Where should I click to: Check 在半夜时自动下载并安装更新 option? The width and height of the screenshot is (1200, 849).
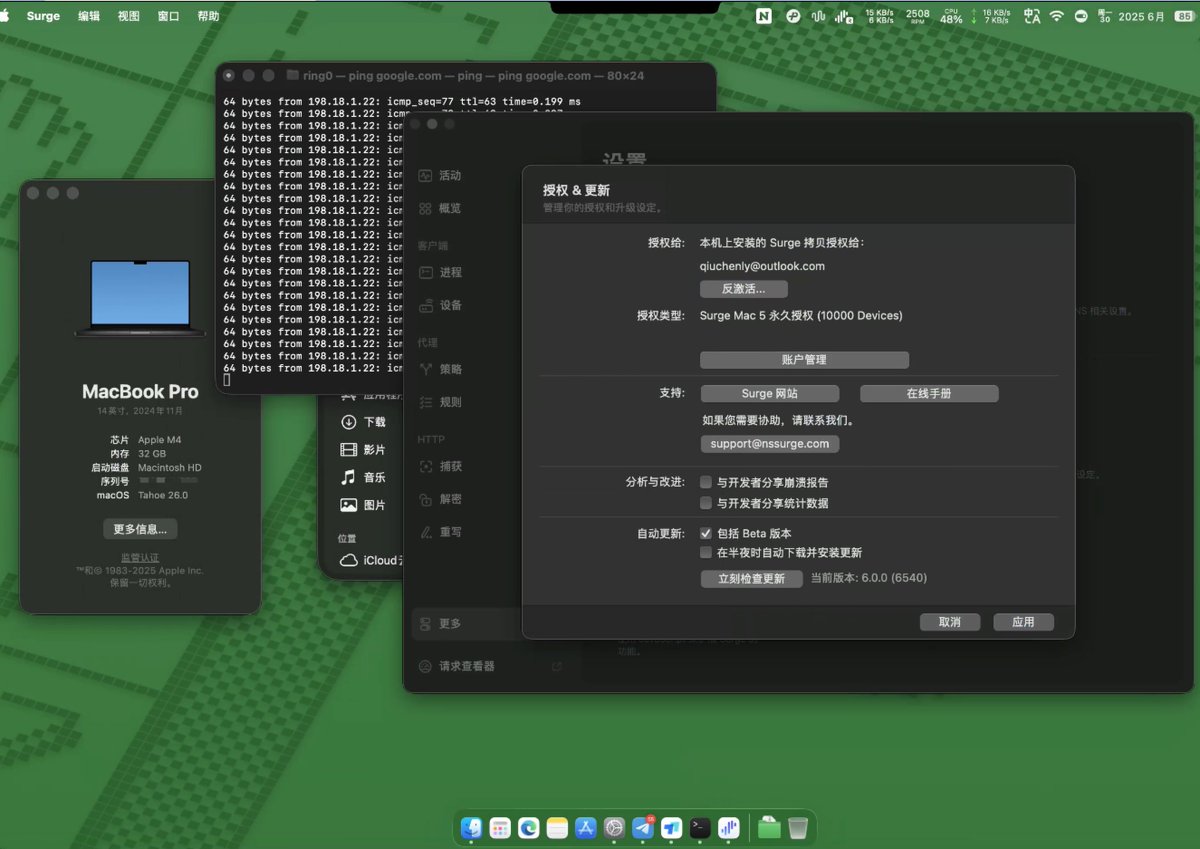(x=707, y=552)
